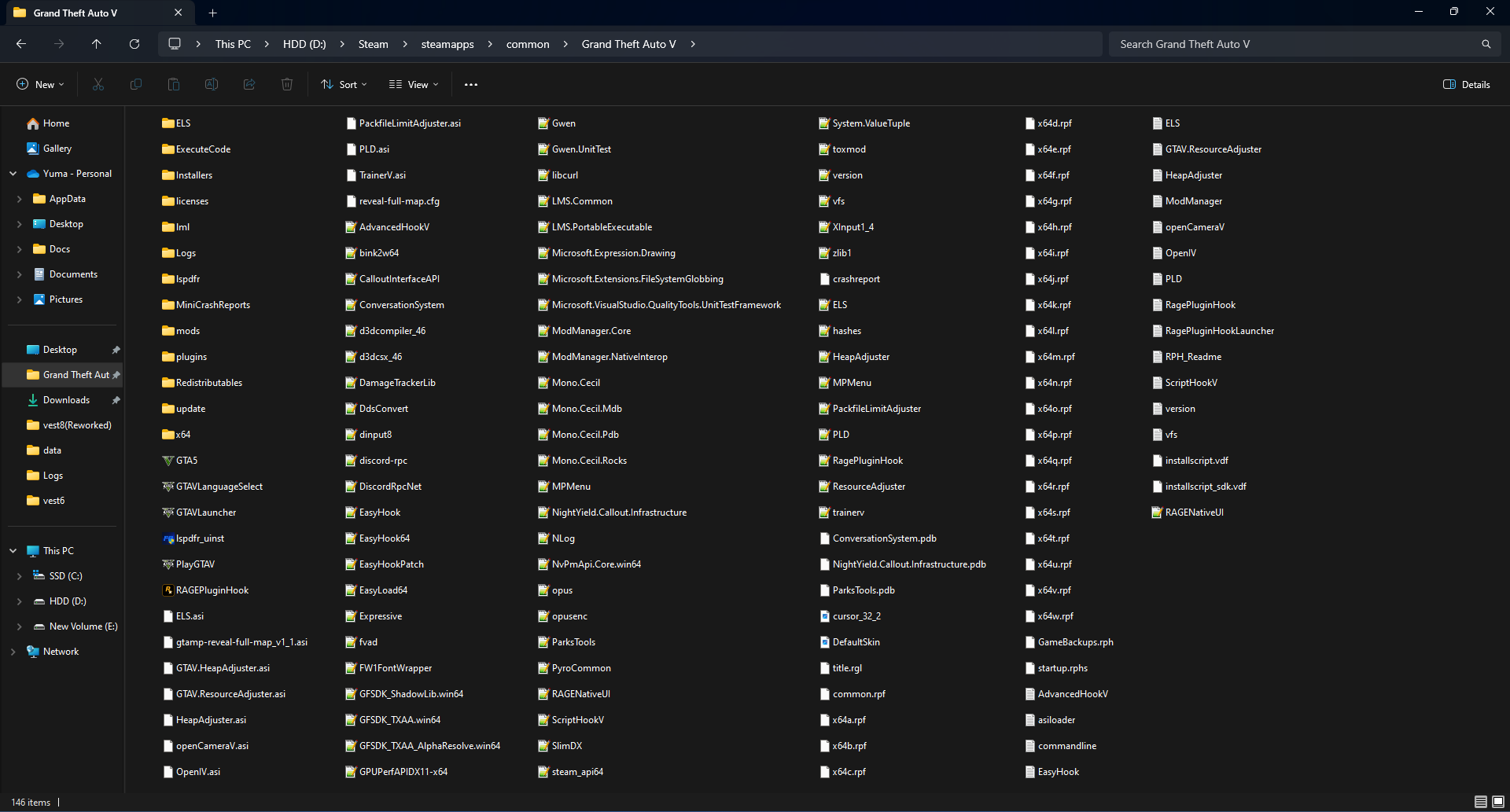Select the PlayGTAV application icon
The image size is (1510, 812).
[168, 564]
